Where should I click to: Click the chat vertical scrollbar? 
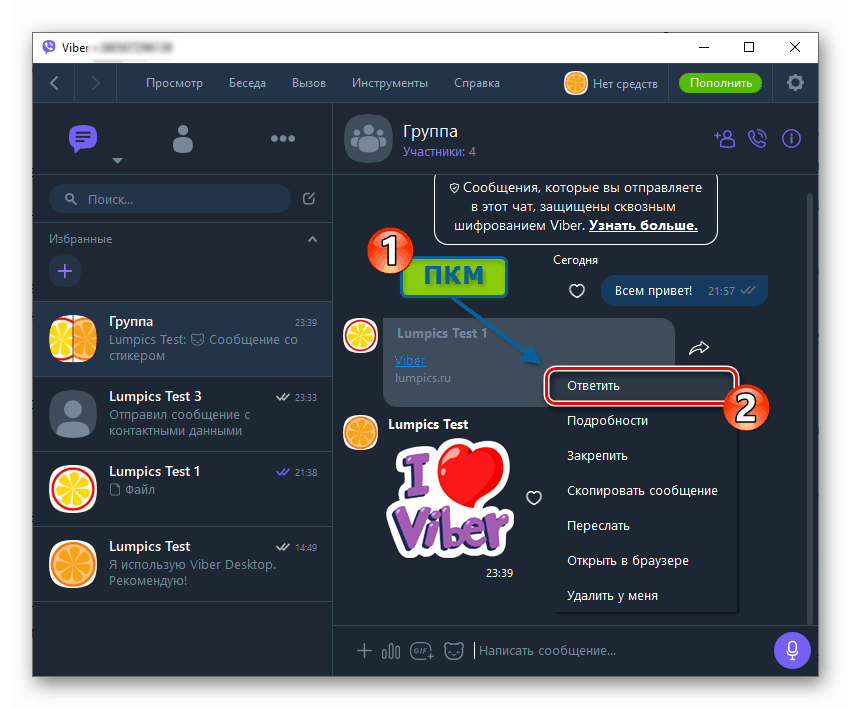coord(810,407)
